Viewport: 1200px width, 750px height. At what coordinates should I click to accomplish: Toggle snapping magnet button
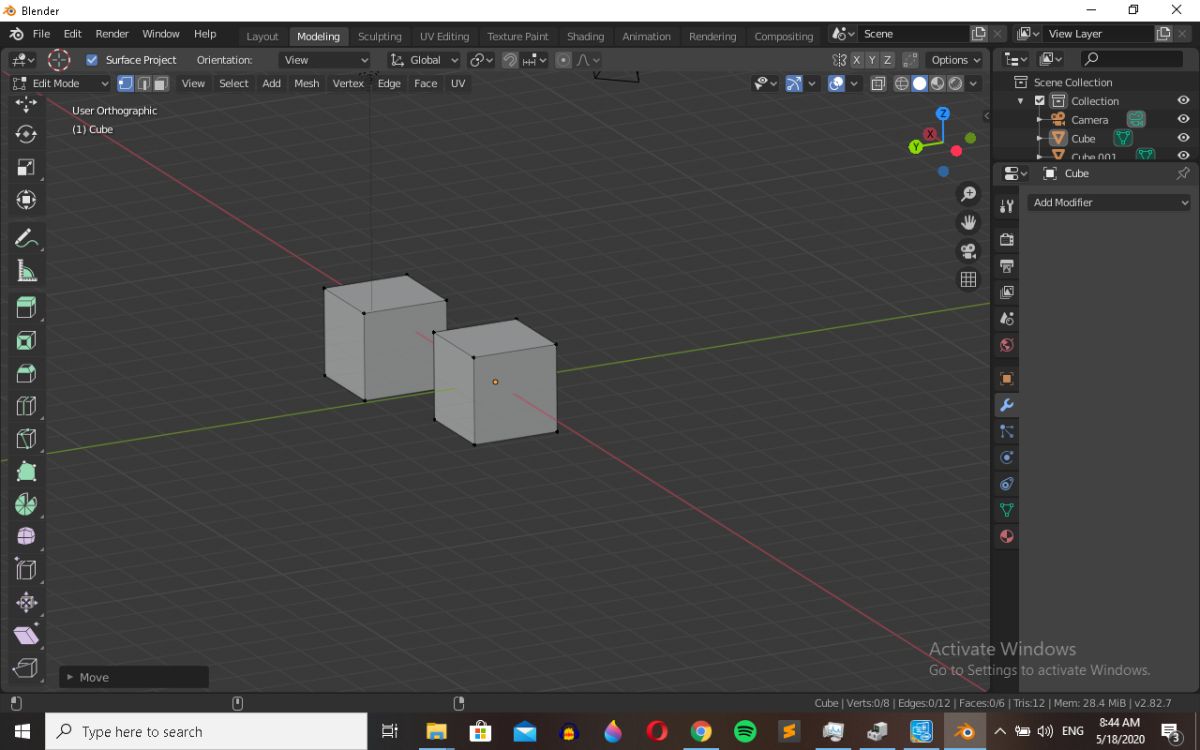(x=510, y=60)
